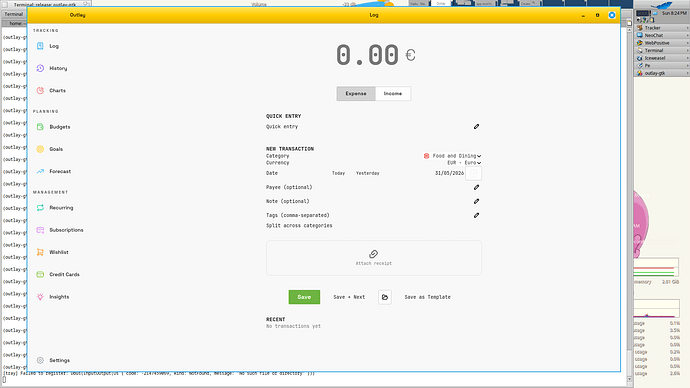This screenshot has width=690, height=388.
Task: Set the date to Yesterday
Action: (x=367, y=173)
